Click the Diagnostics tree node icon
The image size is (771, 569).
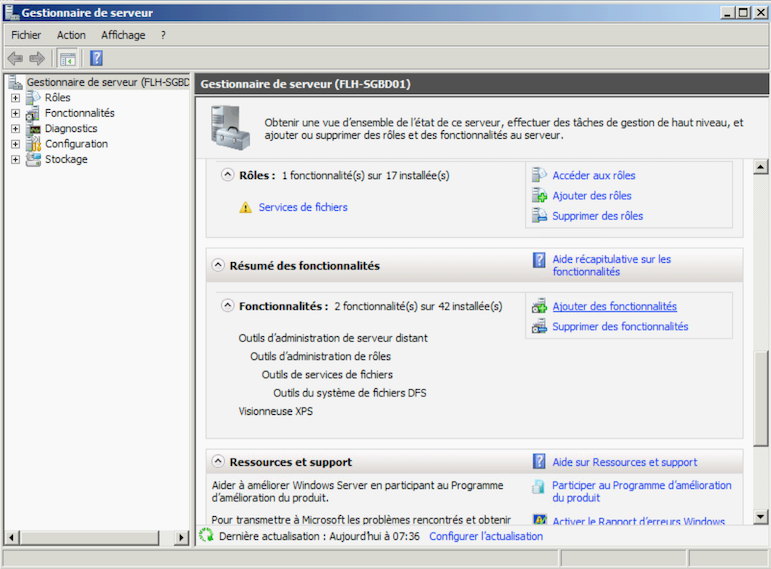tap(34, 129)
